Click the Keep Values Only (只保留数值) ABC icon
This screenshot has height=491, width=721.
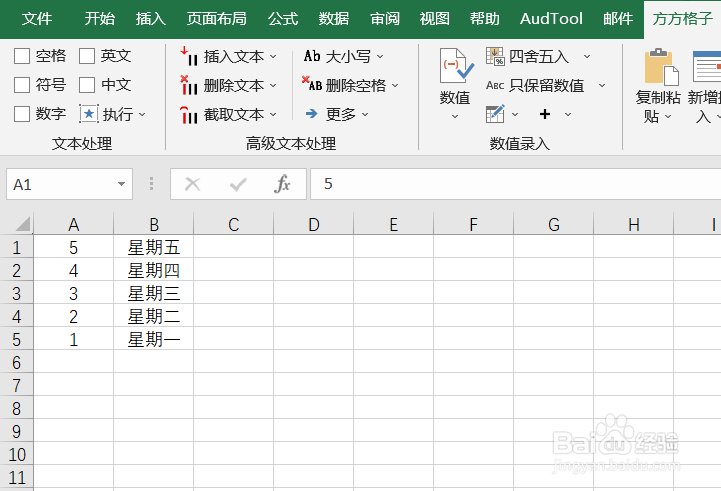[x=495, y=85]
